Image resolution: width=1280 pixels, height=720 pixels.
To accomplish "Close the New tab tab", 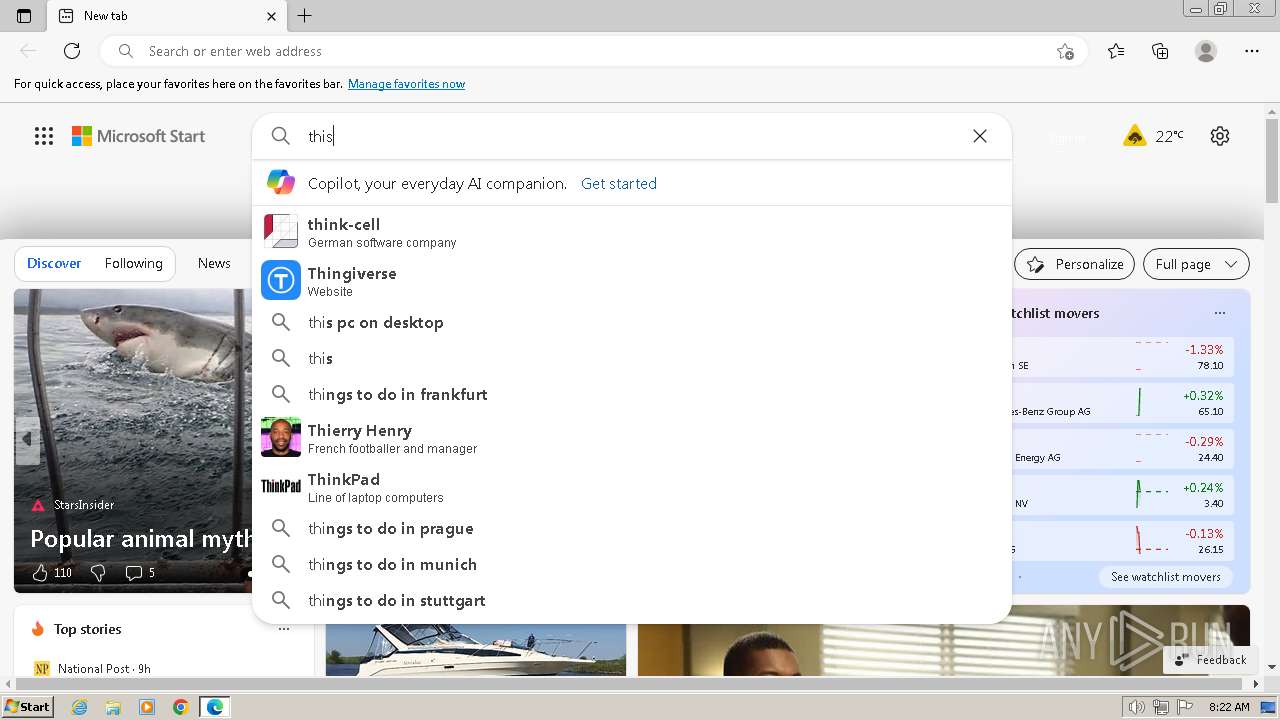I will pyautogui.click(x=271, y=16).
